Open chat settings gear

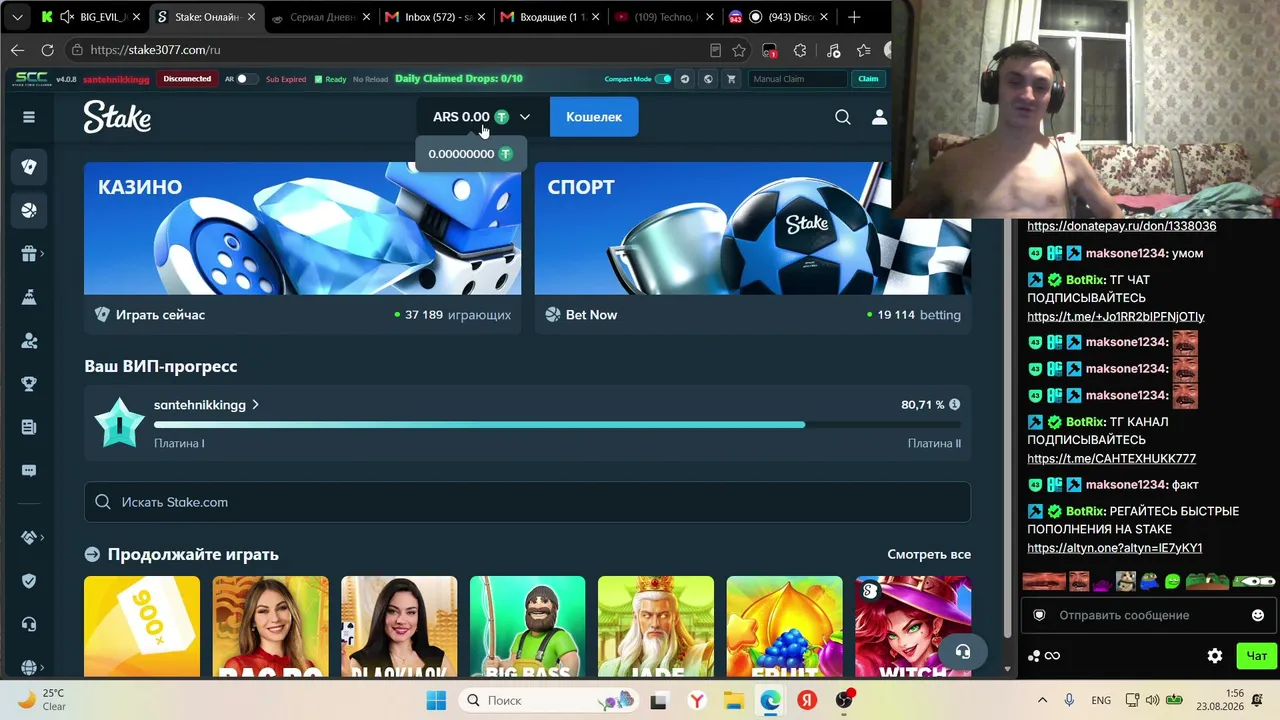[1215, 656]
